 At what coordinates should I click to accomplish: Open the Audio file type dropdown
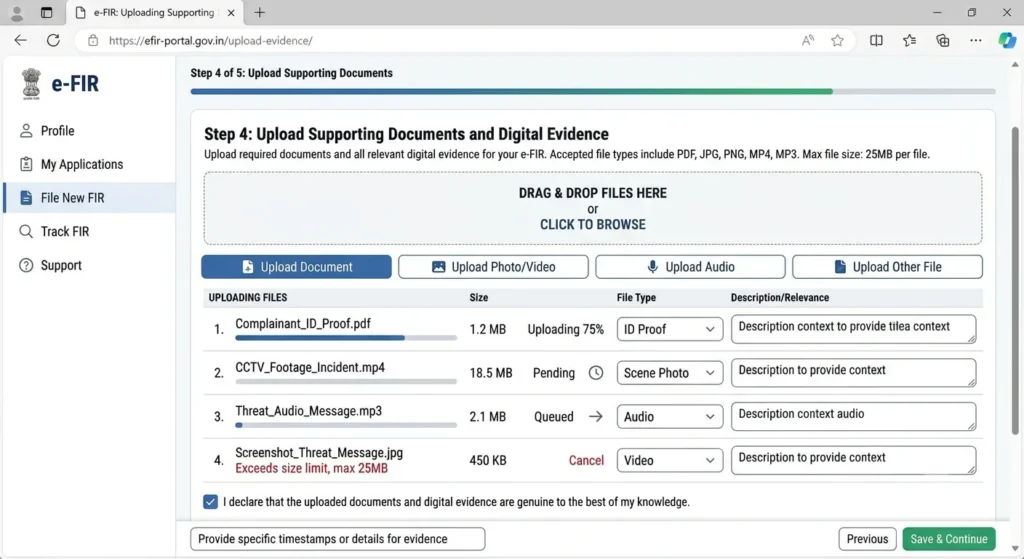coord(669,417)
